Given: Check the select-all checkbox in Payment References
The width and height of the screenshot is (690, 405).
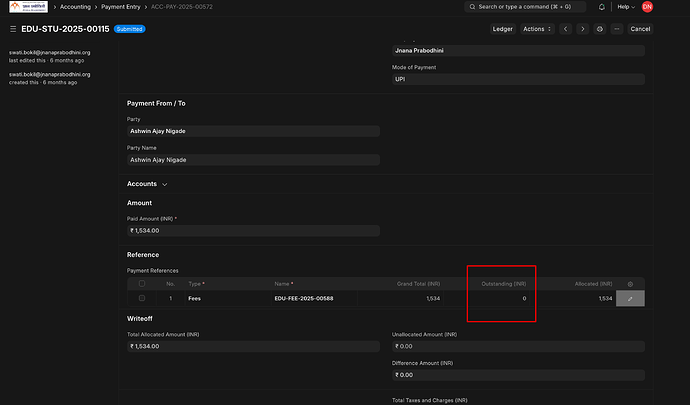Looking at the screenshot, I should [x=142, y=283].
